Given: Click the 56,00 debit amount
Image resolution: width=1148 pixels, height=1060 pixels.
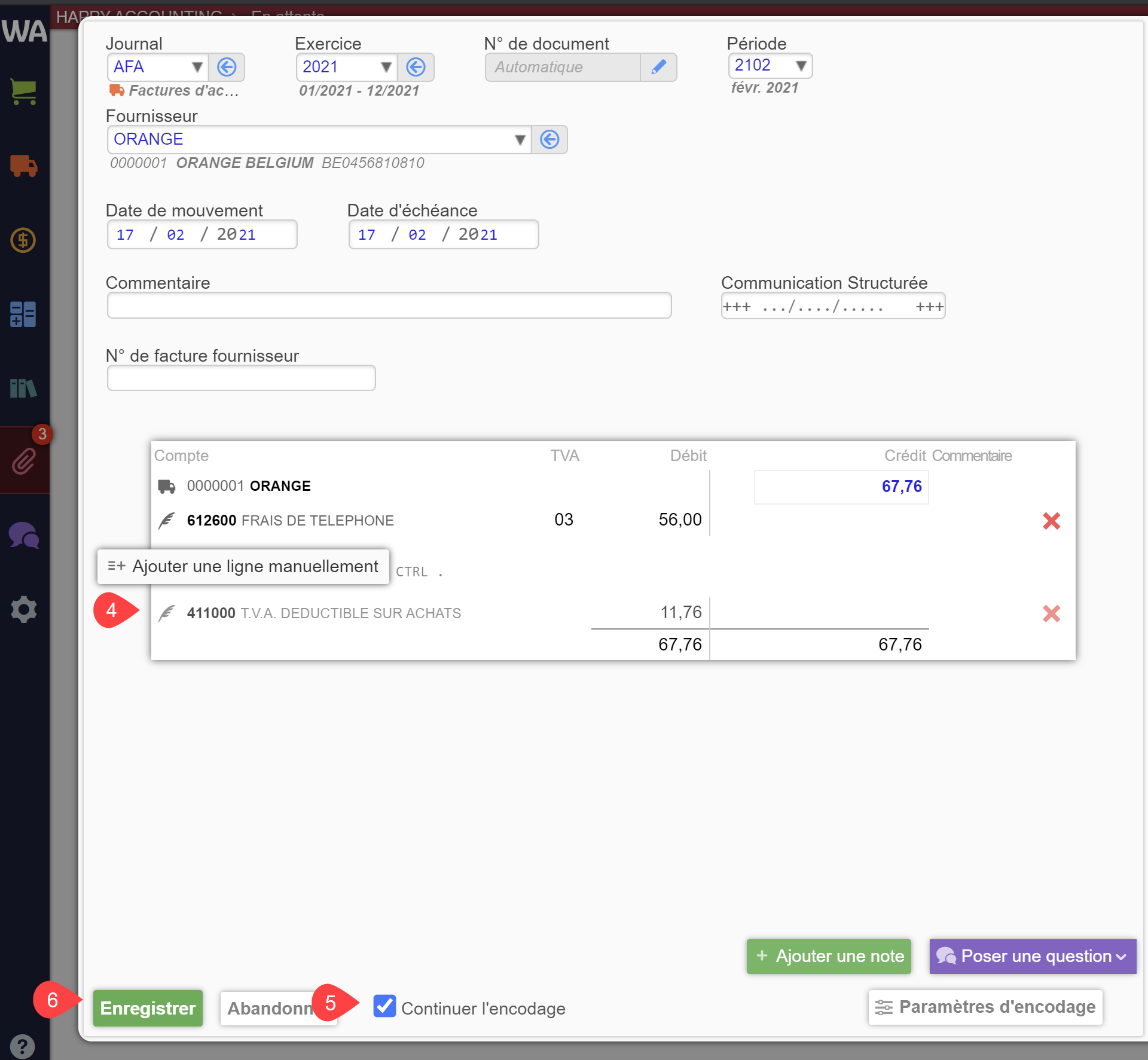Looking at the screenshot, I should pyautogui.click(x=680, y=519).
